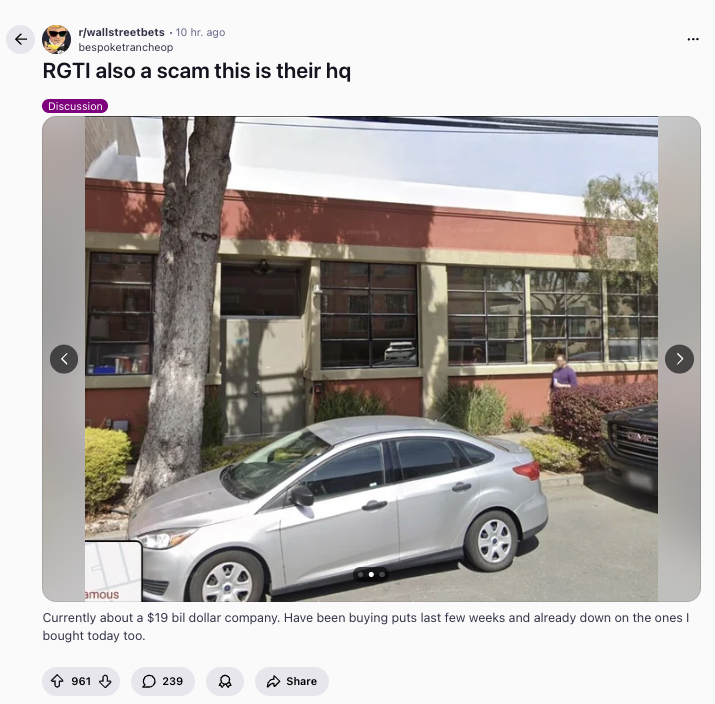Click the 10 hr. ago timestamp
Screen dimensions: 715x704
point(200,32)
